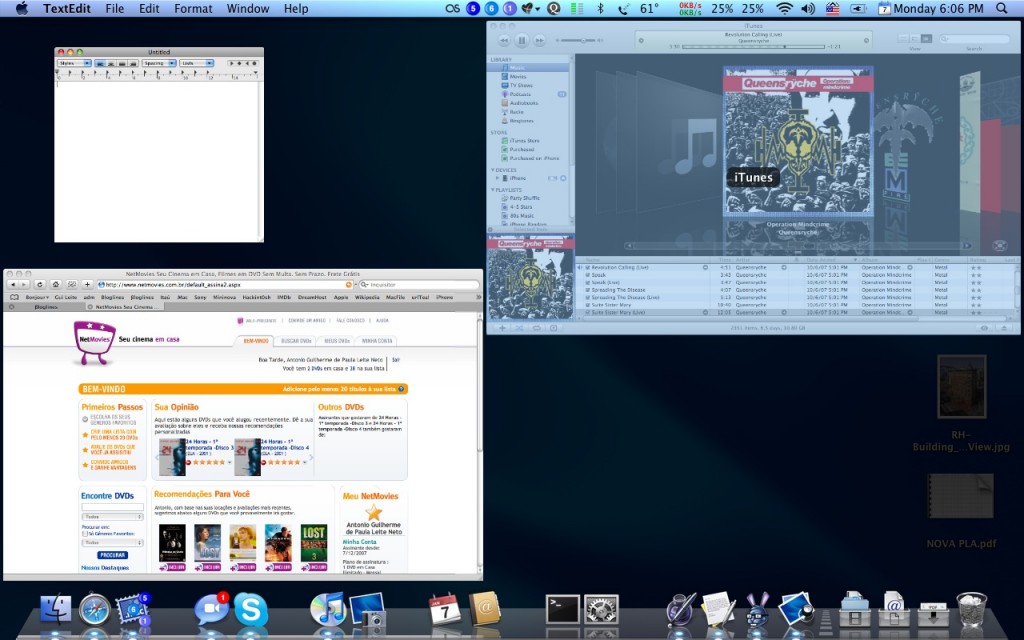Image resolution: width=1024 pixels, height=640 pixels.
Task: Open Address Book from the Dock
Action: (485, 609)
